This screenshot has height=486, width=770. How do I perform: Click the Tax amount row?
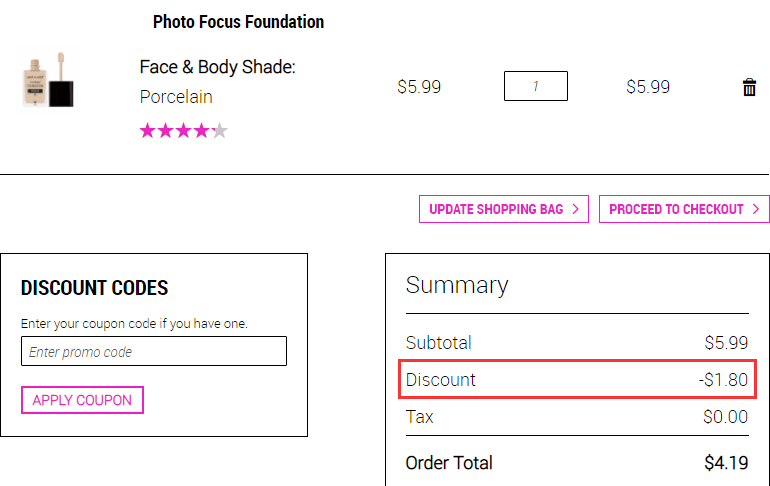tap(577, 417)
